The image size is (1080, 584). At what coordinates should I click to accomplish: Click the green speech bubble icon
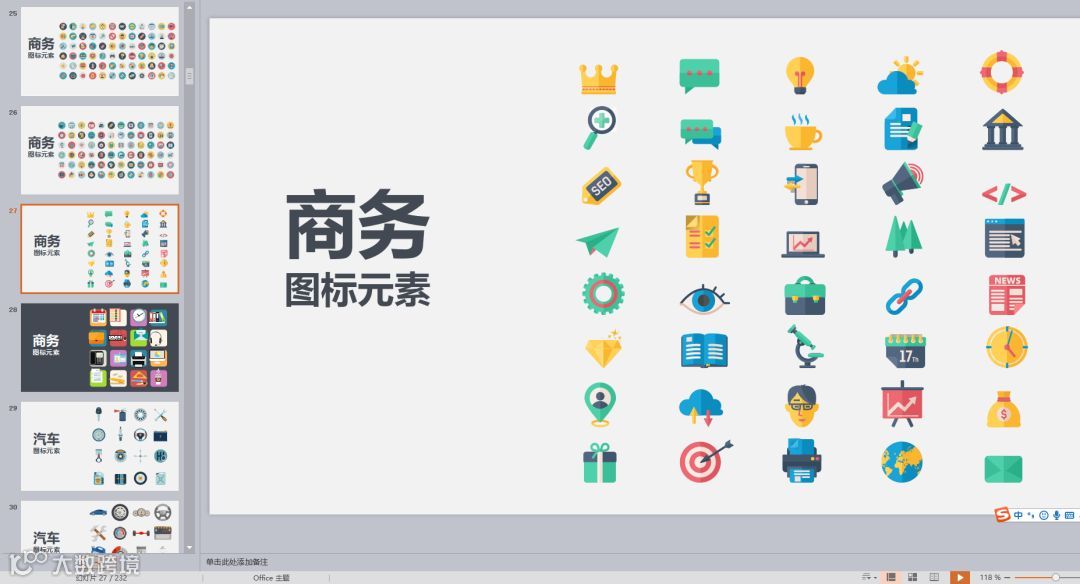699,75
